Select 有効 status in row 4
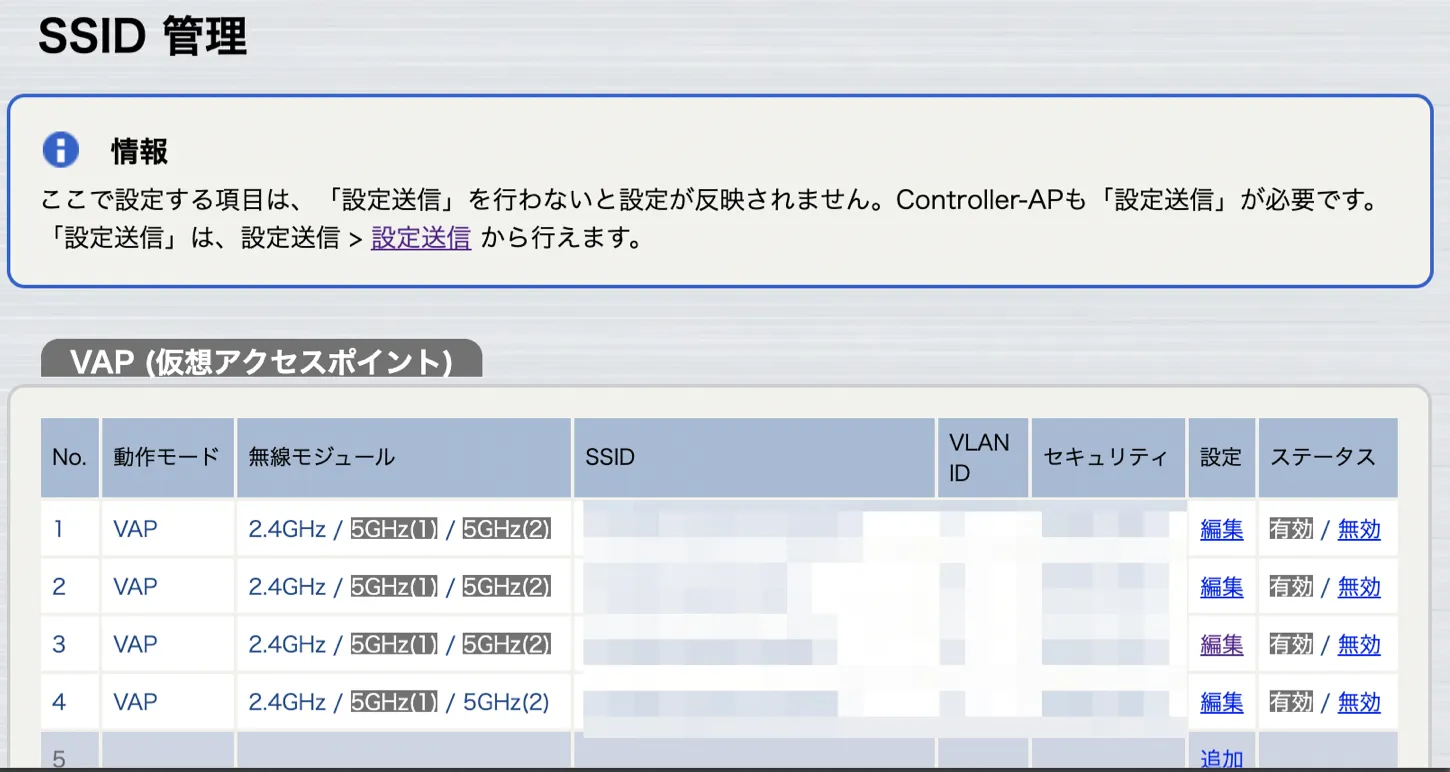This screenshot has width=1450, height=772. tap(1290, 703)
